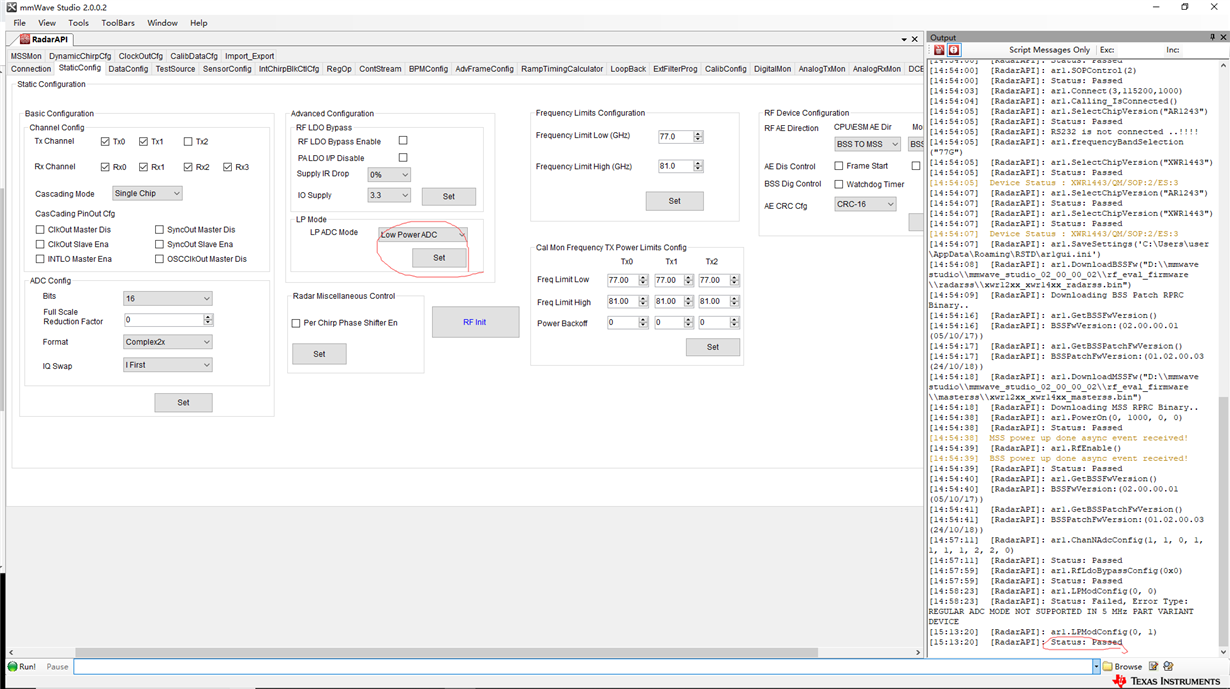Click Pause script button
This screenshot has width=1230, height=689.
click(57, 666)
